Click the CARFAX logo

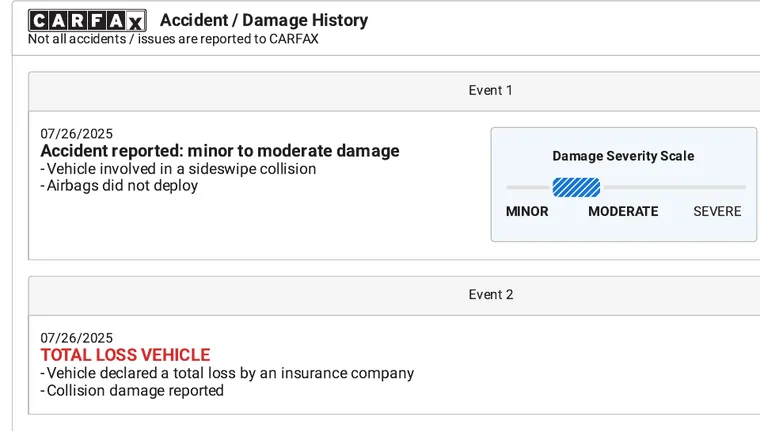(87, 21)
